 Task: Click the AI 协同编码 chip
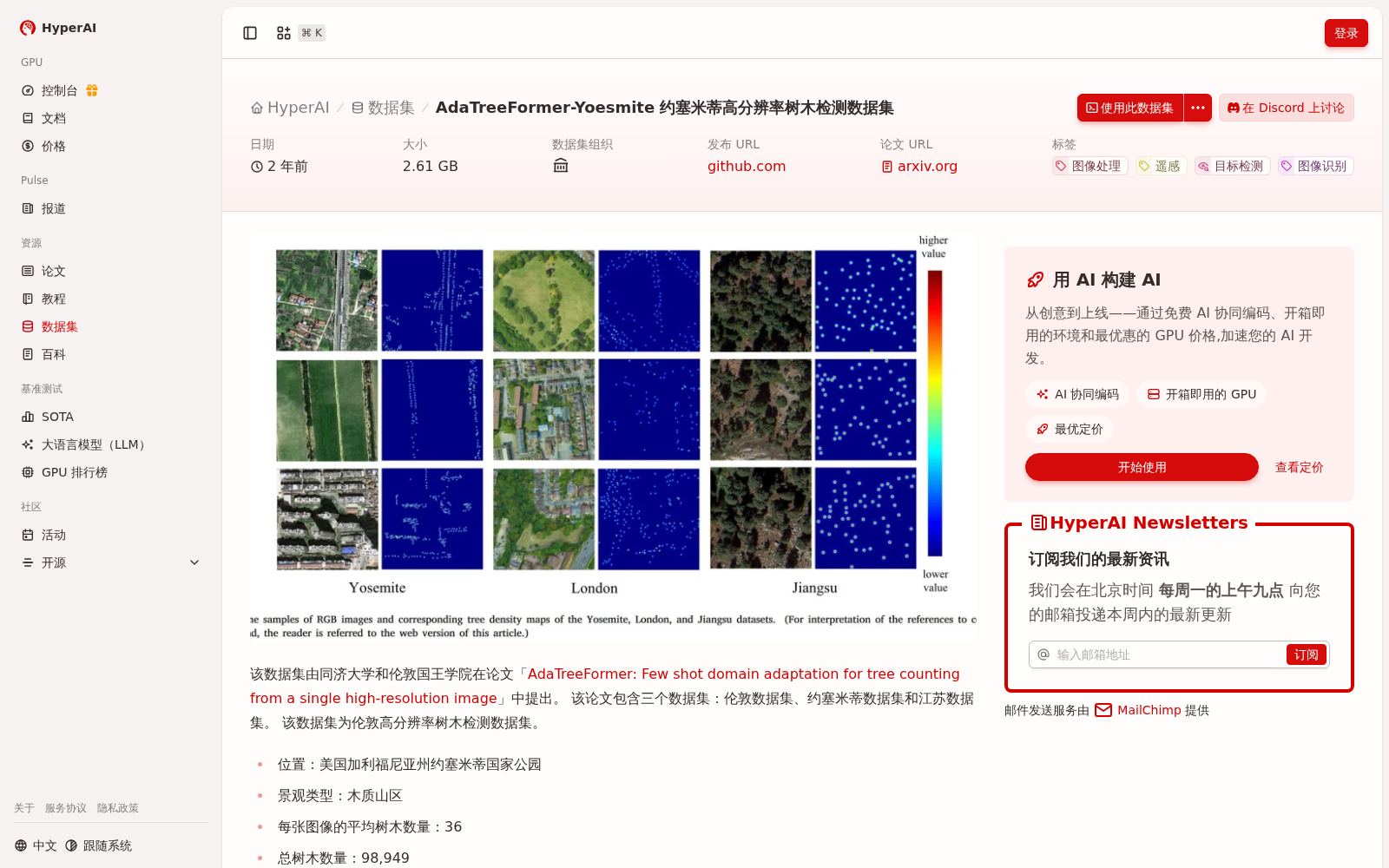[x=1077, y=394]
